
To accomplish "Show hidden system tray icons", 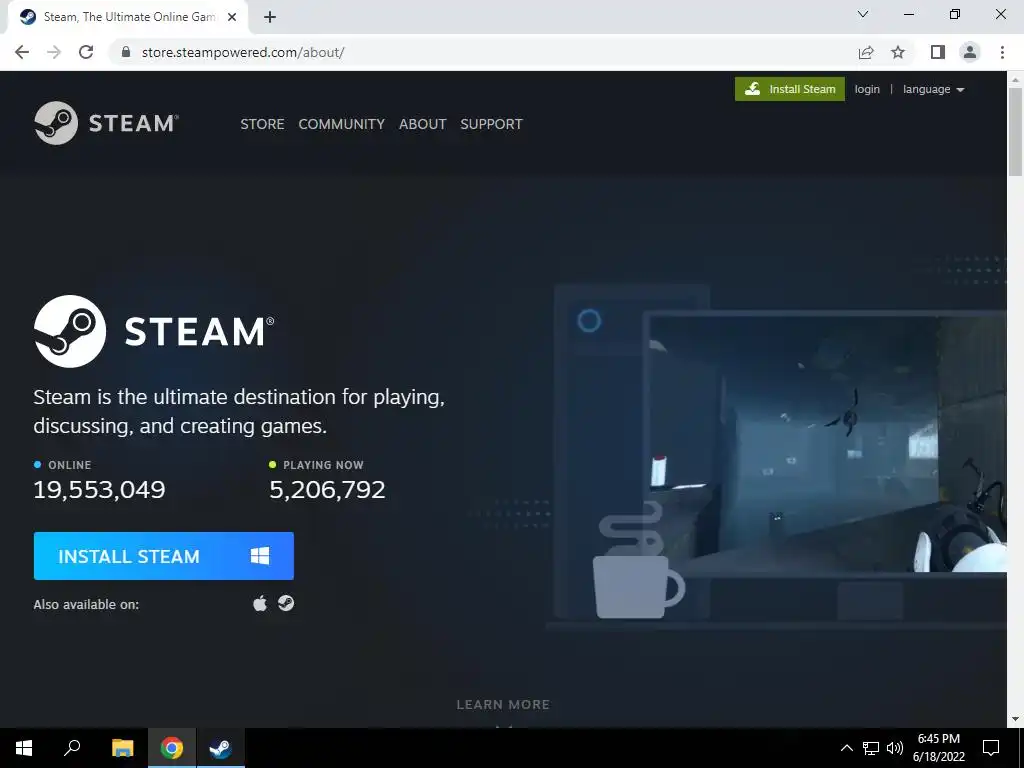I will (x=846, y=748).
